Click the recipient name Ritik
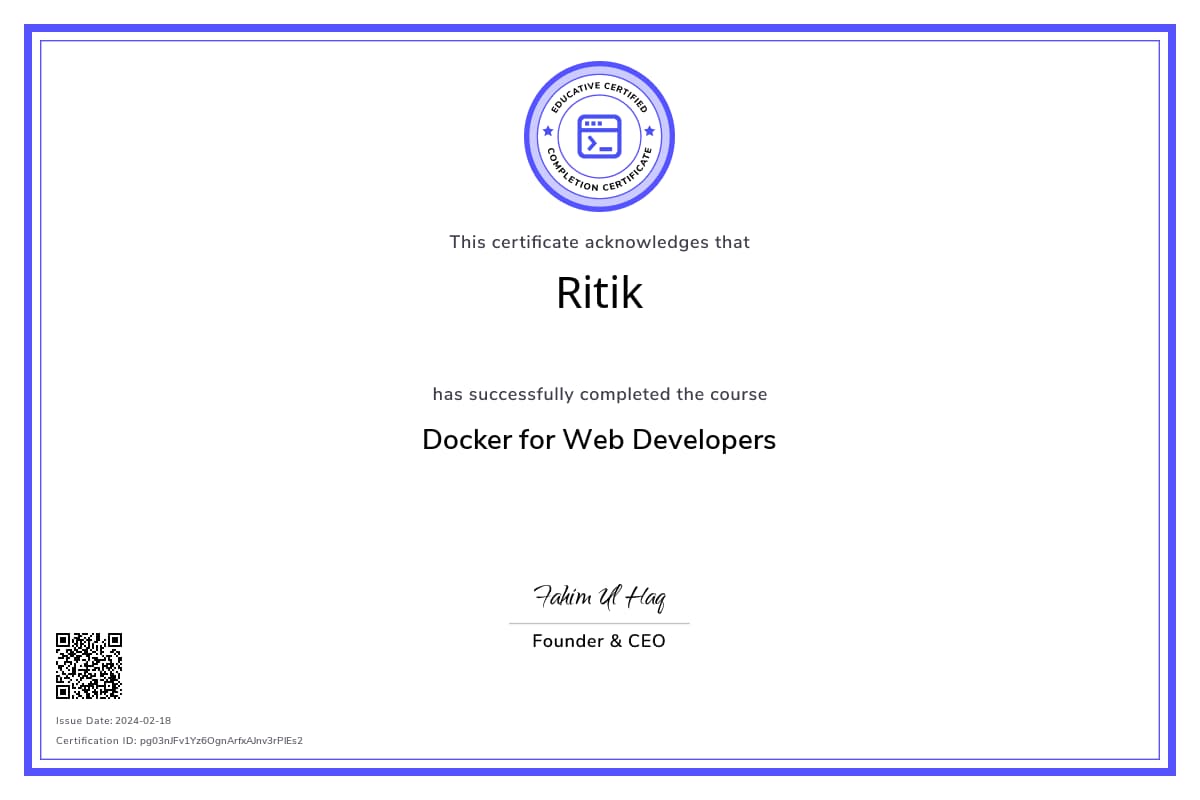Viewport: 1200px width, 800px height. [x=599, y=292]
